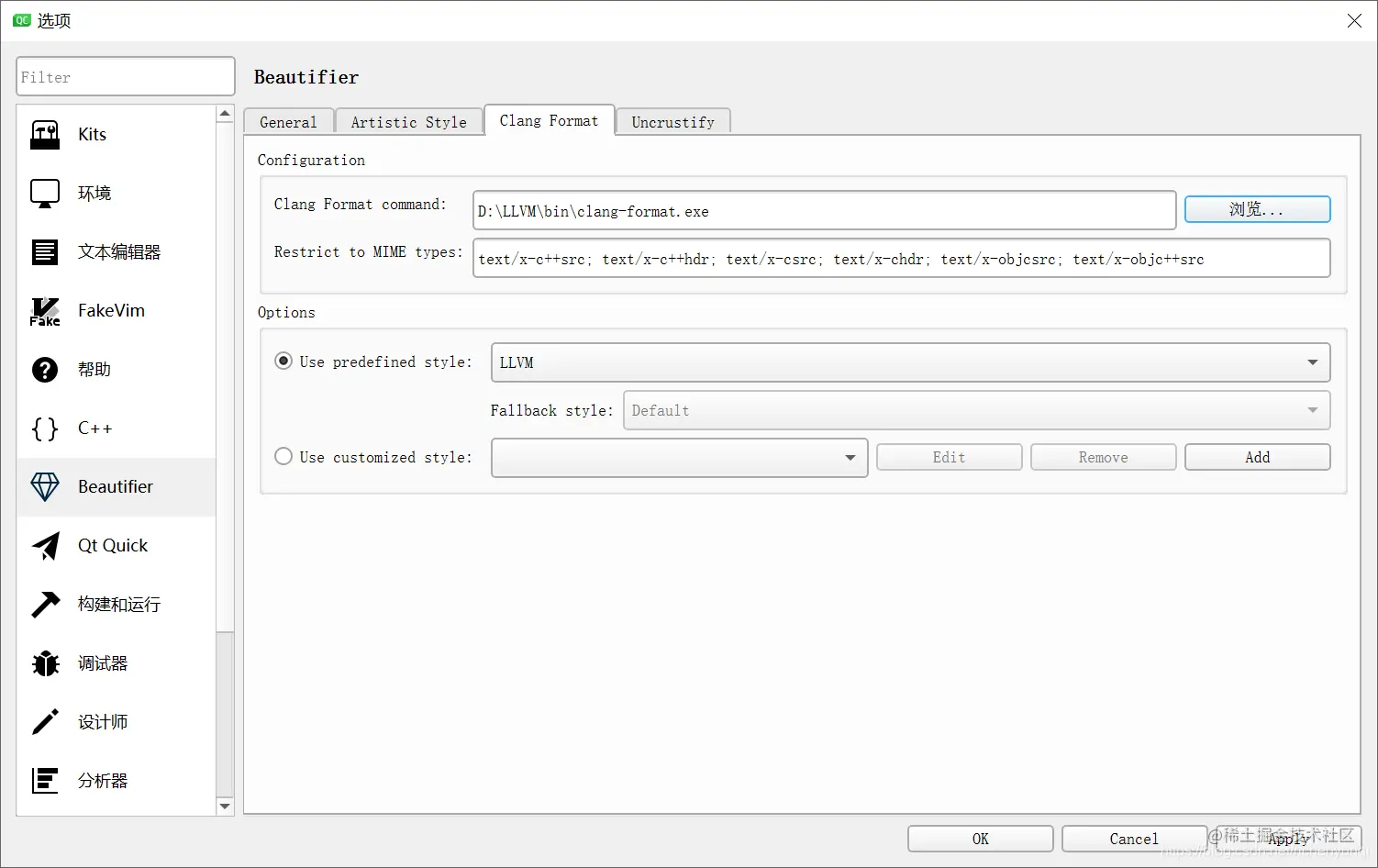Open the 帮助 question mark icon
The image size is (1378, 868).
45,370
